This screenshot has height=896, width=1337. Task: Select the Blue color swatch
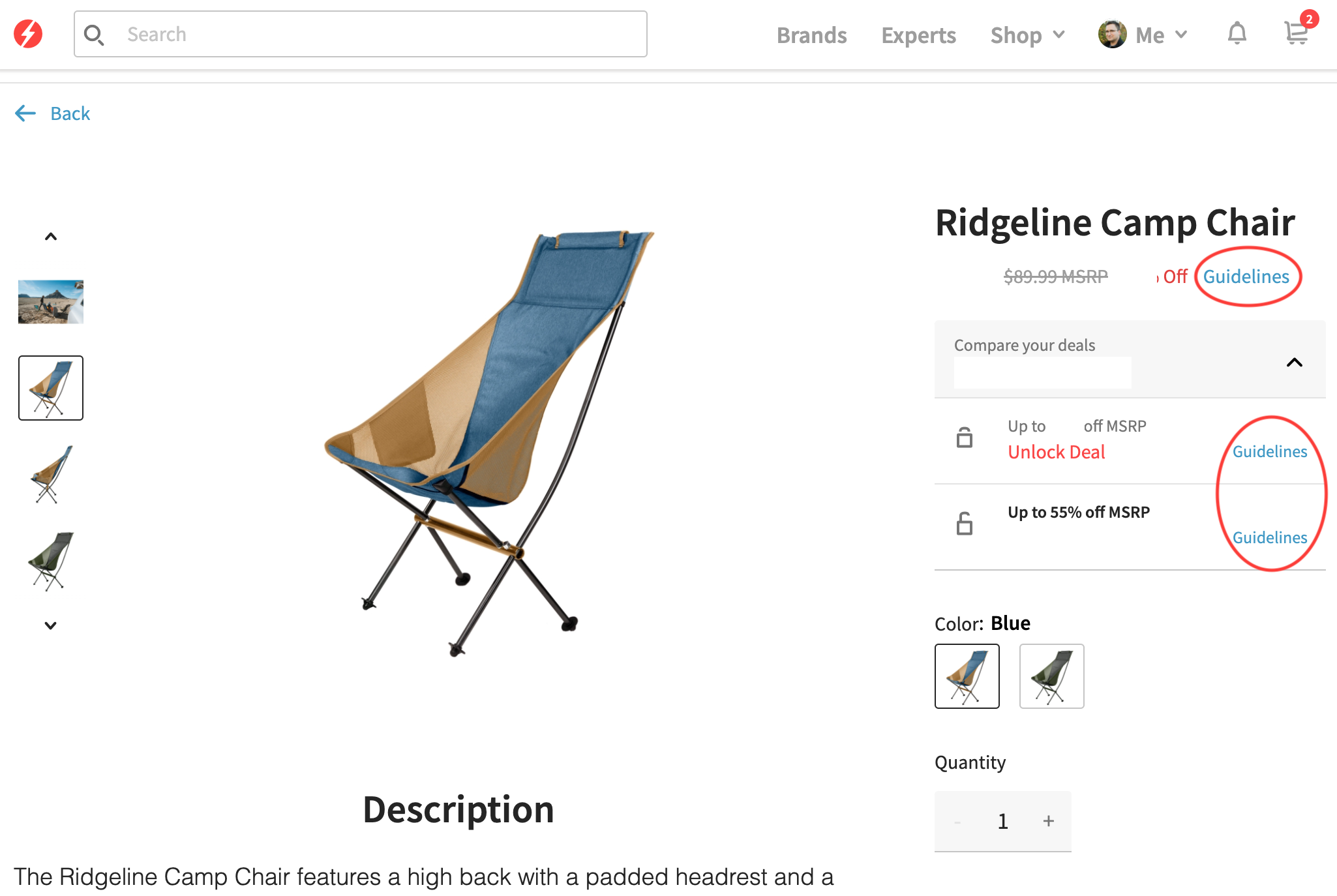point(967,676)
